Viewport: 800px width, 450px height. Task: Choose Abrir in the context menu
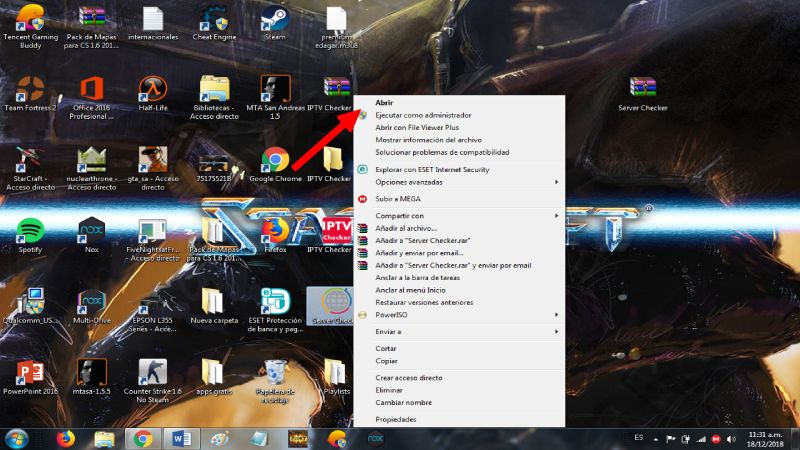[x=459, y=103]
